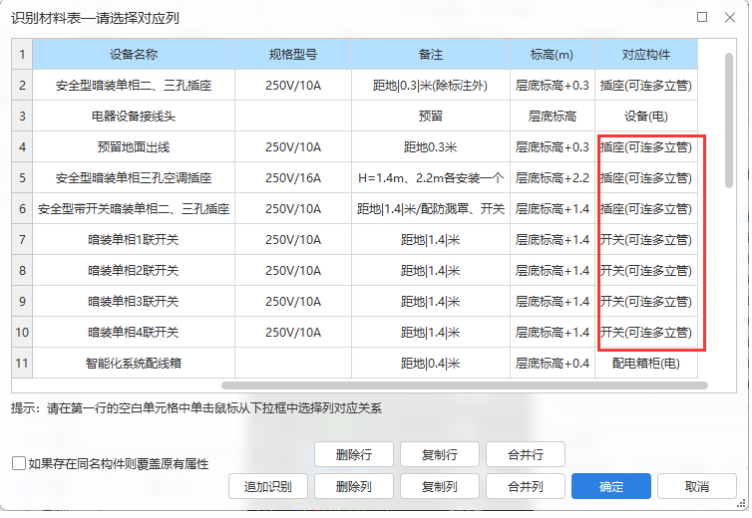The width and height of the screenshot is (752, 518).
Task: Open 对应构件 cell in row 4
Action: 645,147
